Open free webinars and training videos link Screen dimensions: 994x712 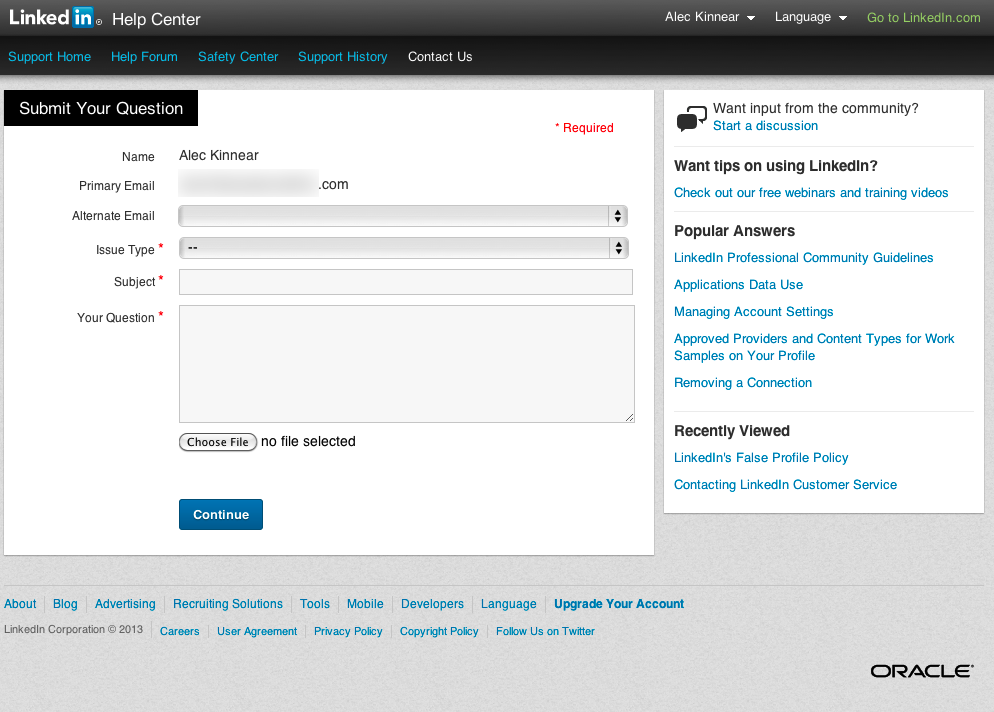point(811,193)
